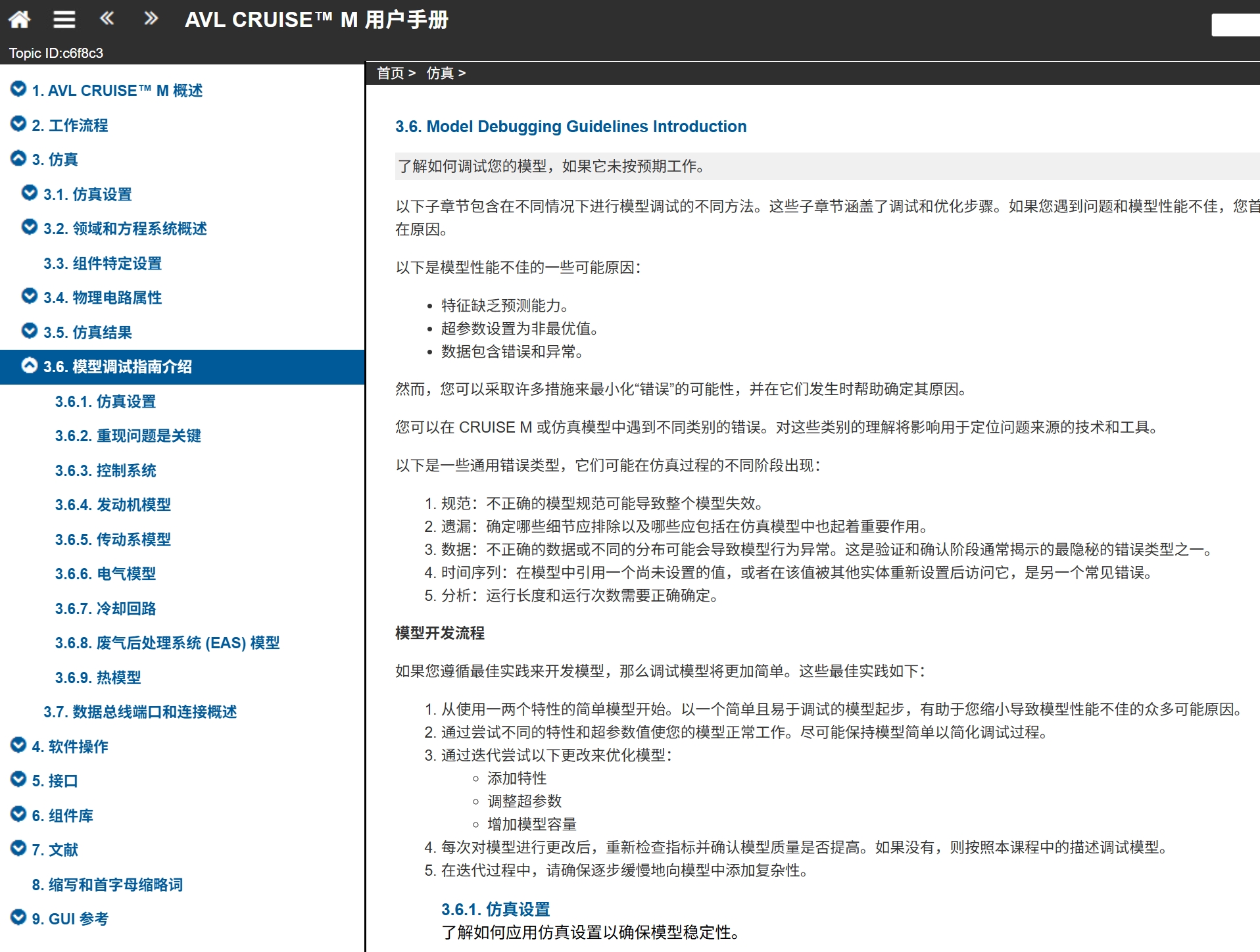The height and width of the screenshot is (952, 1260).
Task: Expand section 3.4 物理电路属性 chevron
Action: (x=30, y=296)
